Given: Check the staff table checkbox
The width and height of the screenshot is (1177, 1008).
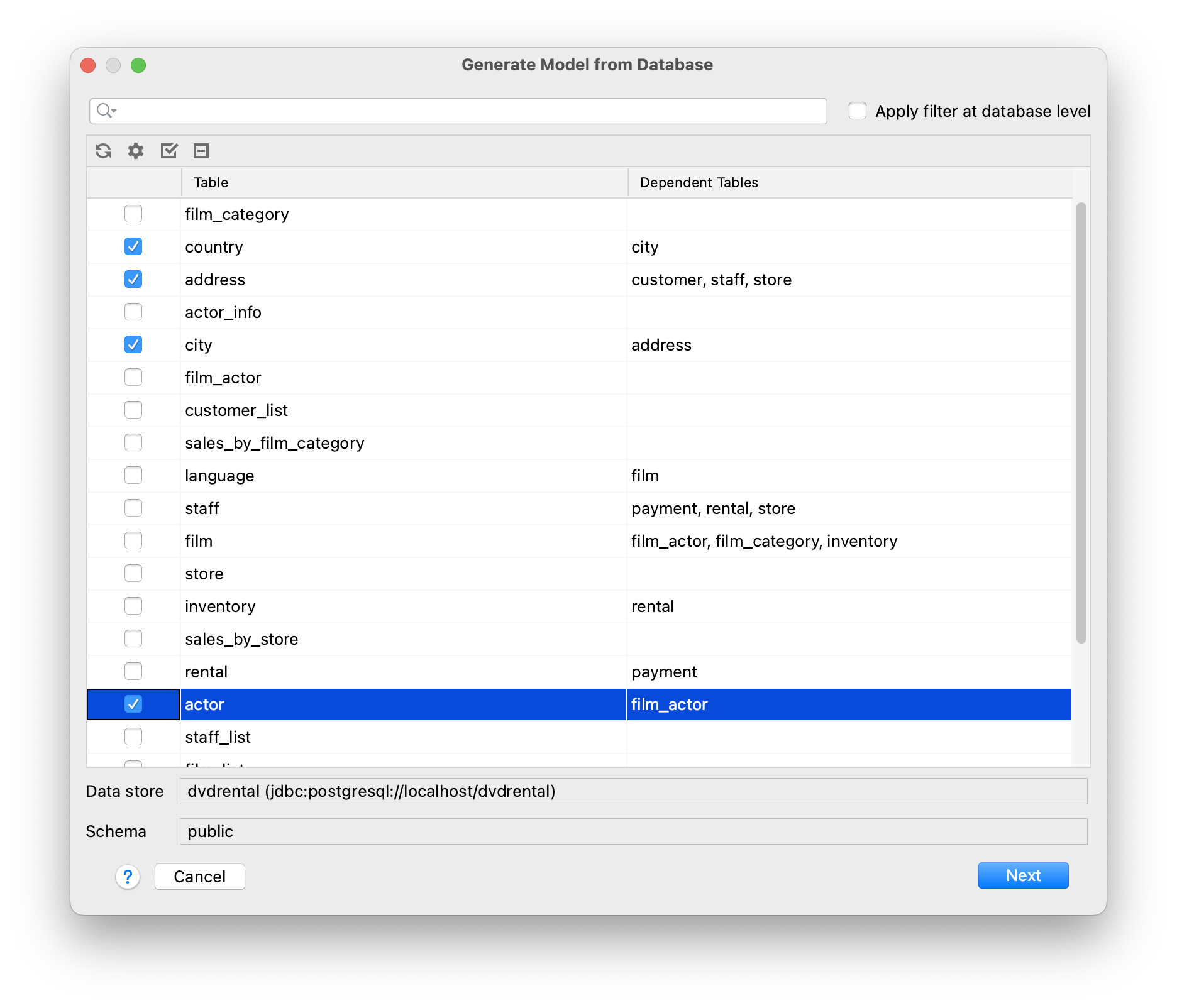Looking at the screenshot, I should 133,508.
